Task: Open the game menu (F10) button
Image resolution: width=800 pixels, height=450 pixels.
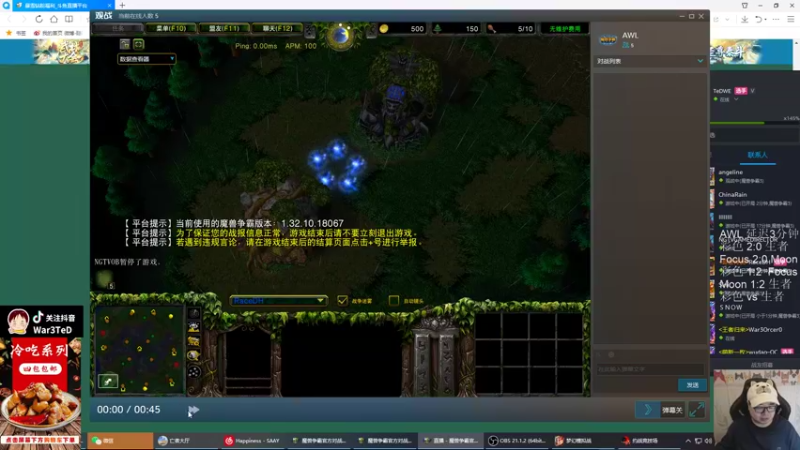Action: [x=171, y=29]
